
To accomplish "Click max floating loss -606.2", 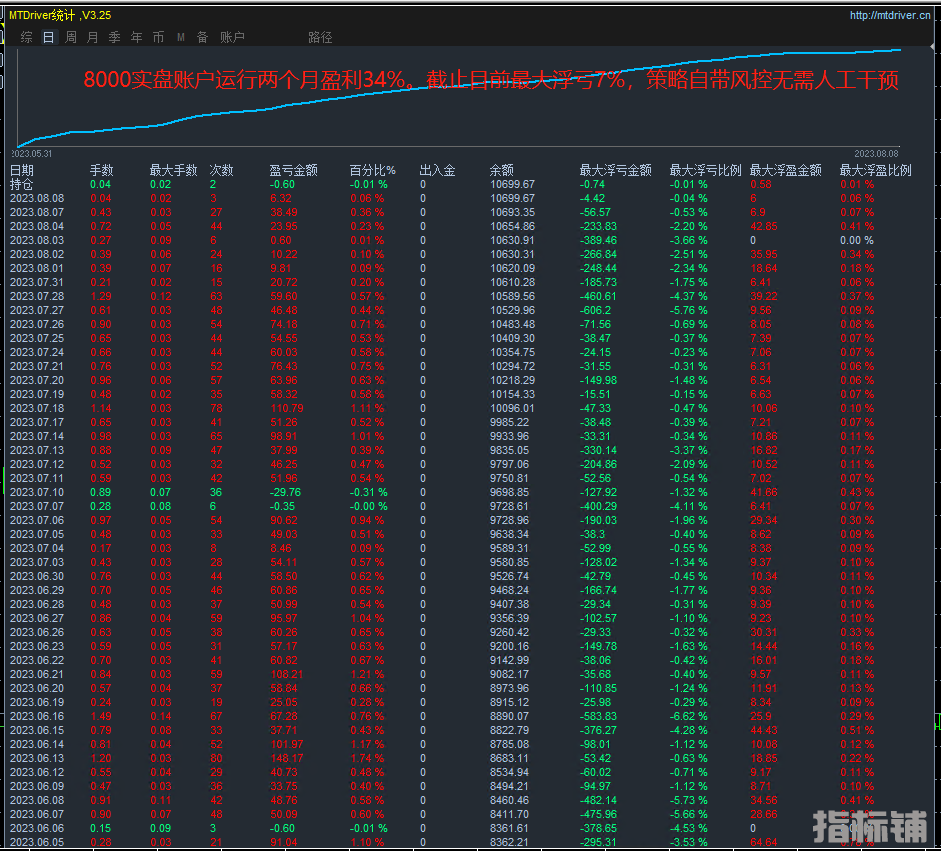I will [x=595, y=310].
